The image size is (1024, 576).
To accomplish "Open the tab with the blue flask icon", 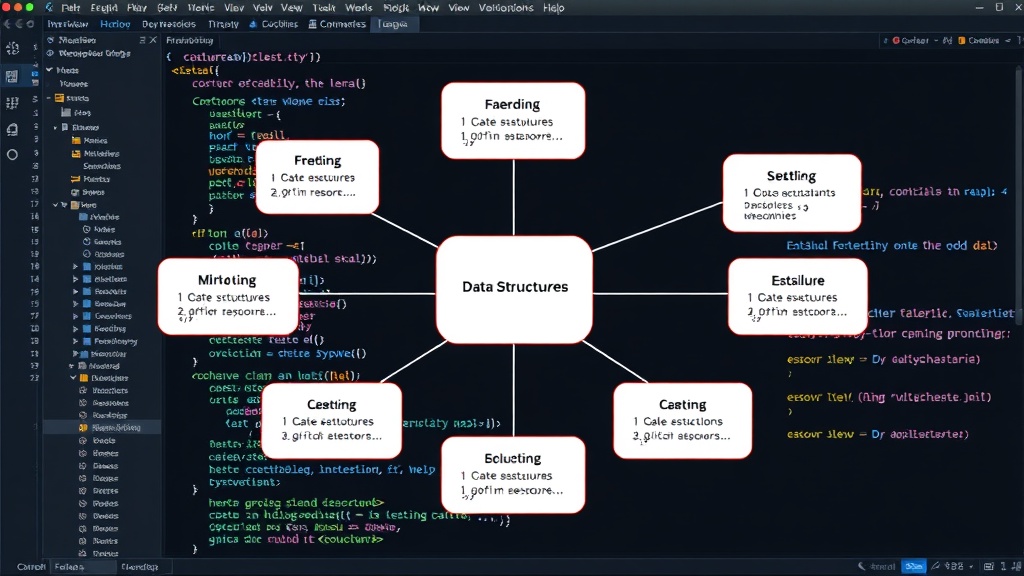I will (x=274, y=24).
